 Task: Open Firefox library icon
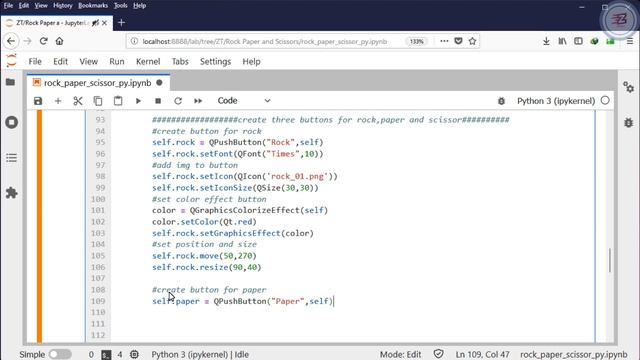coord(562,41)
